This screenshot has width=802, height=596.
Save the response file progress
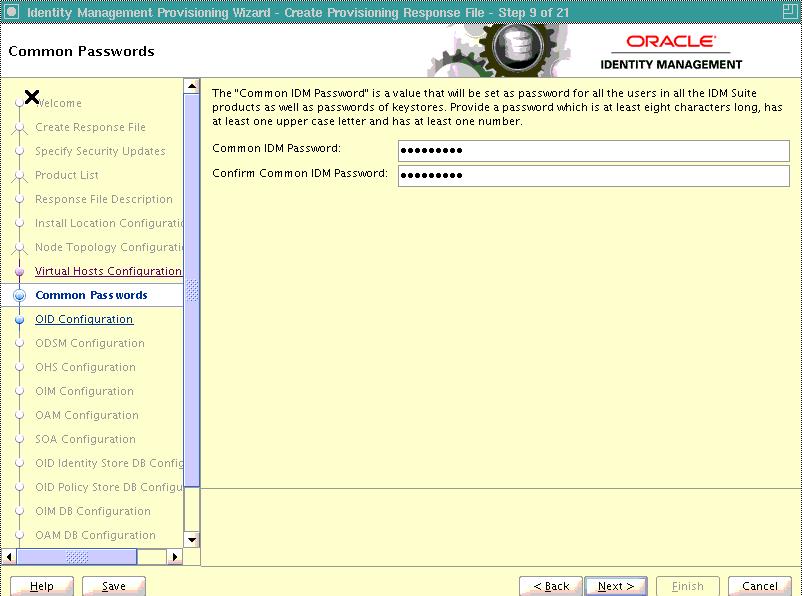pos(114,586)
